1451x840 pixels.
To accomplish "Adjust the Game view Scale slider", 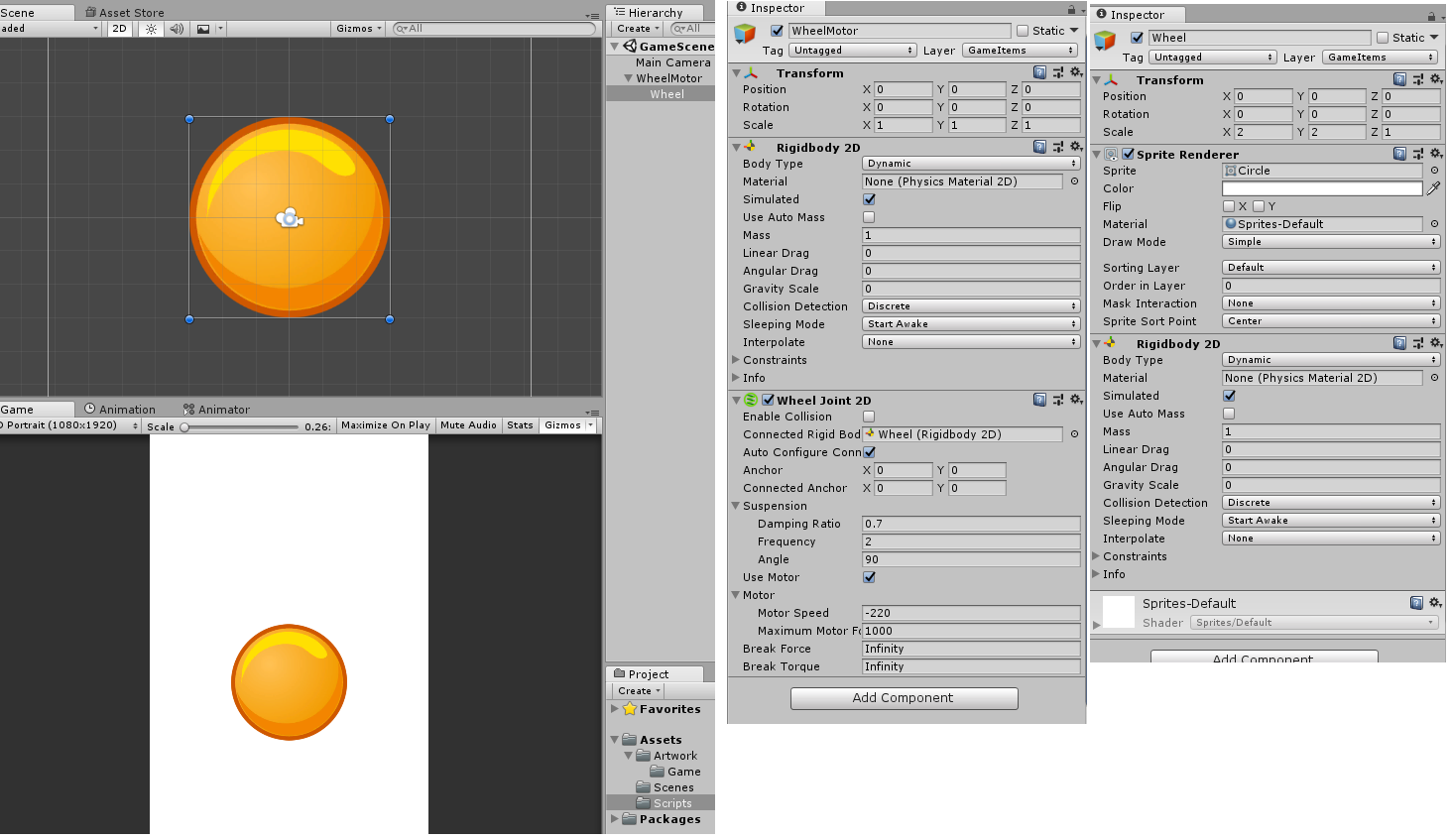I will (241, 427).
